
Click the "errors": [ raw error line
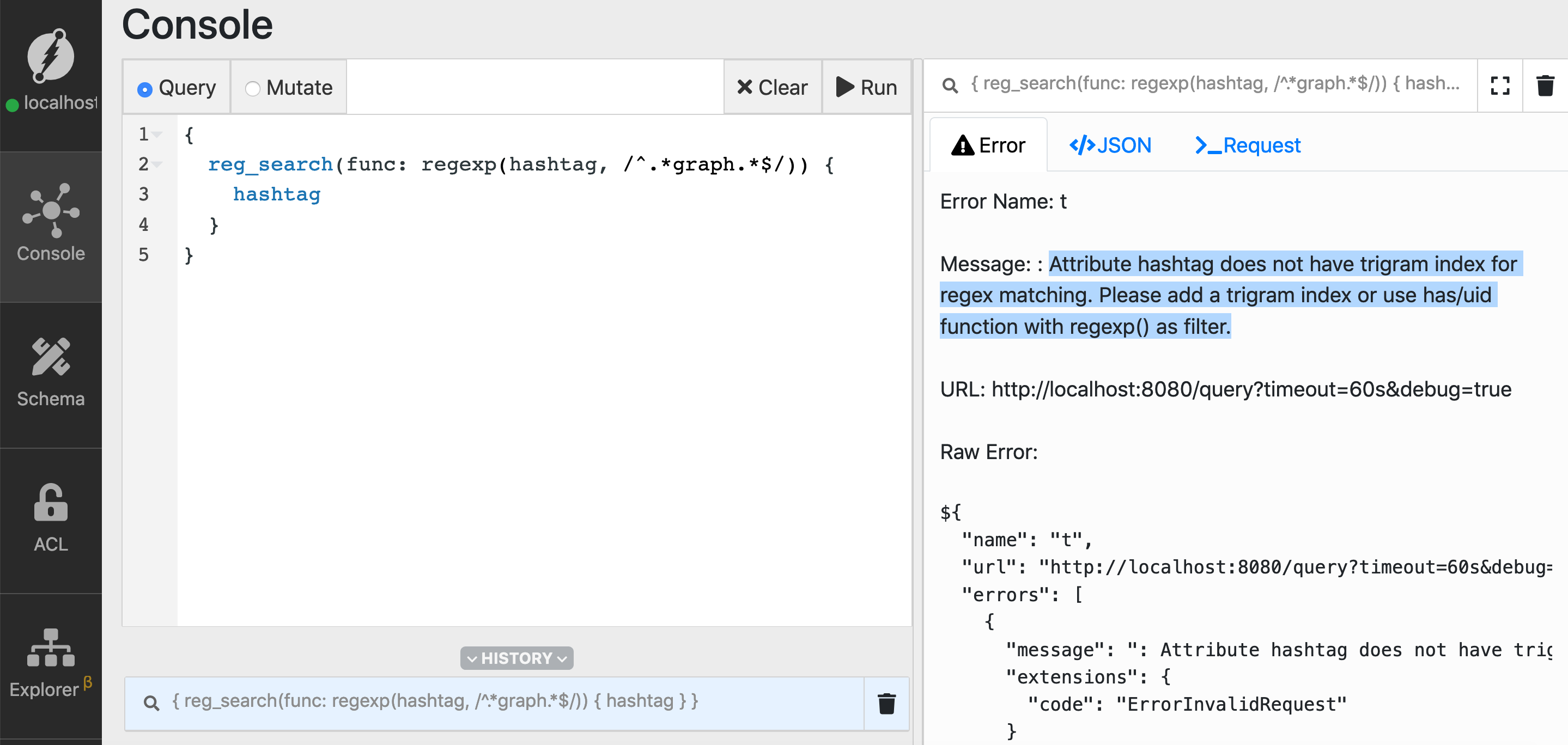tap(1022, 595)
